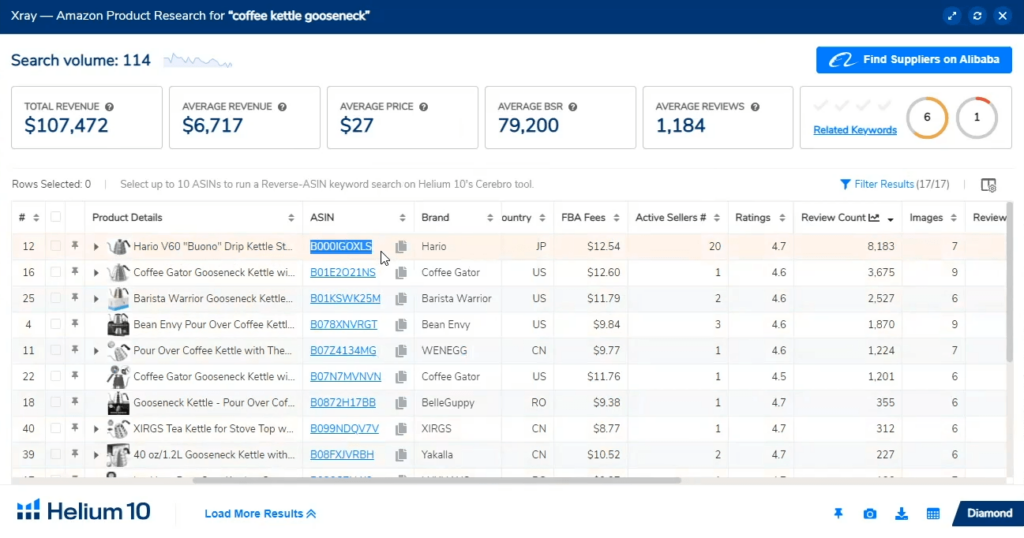Refresh the Xray results
Image resolution: width=1024 pixels, height=538 pixels.
[x=977, y=16]
